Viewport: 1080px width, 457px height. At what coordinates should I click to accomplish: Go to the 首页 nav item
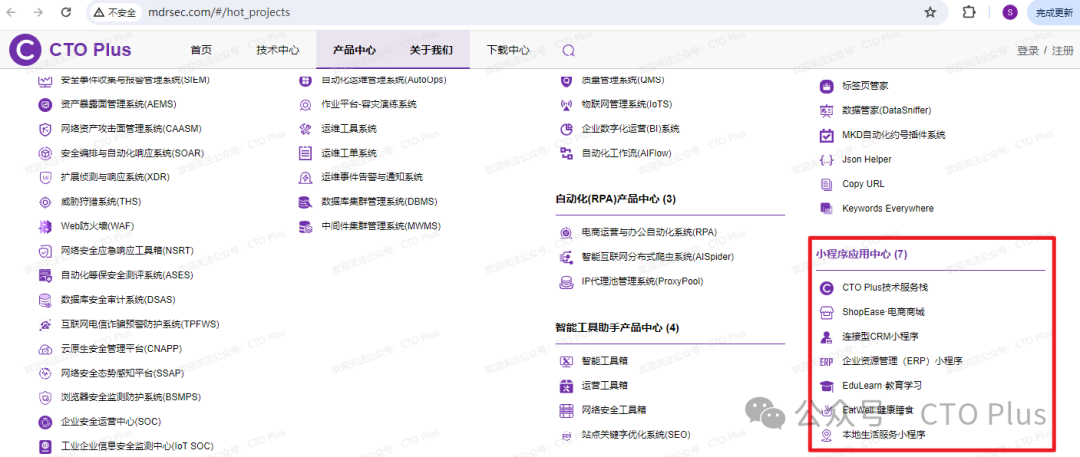pyautogui.click(x=201, y=50)
